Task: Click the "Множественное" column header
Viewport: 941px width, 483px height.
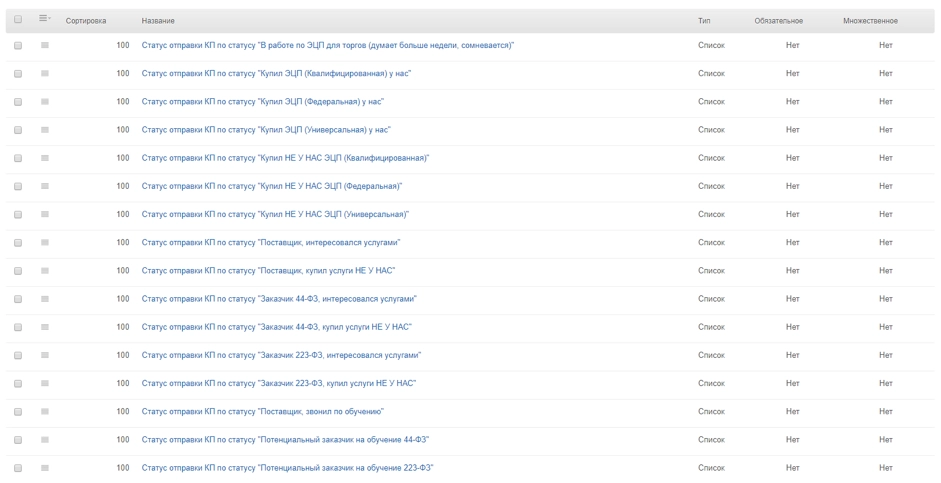Action: point(870,21)
